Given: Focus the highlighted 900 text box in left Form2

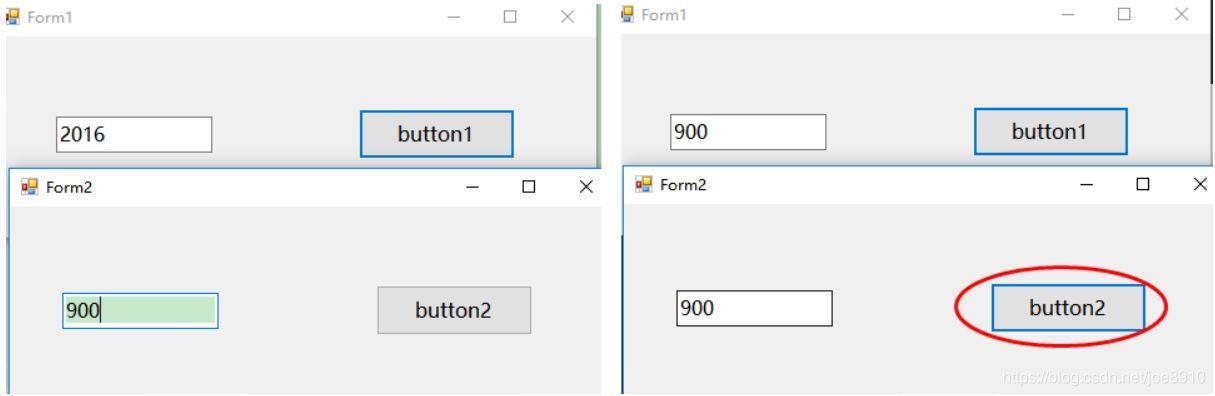Looking at the screenshot, I should pyautogui.click(x=140, y=311).
